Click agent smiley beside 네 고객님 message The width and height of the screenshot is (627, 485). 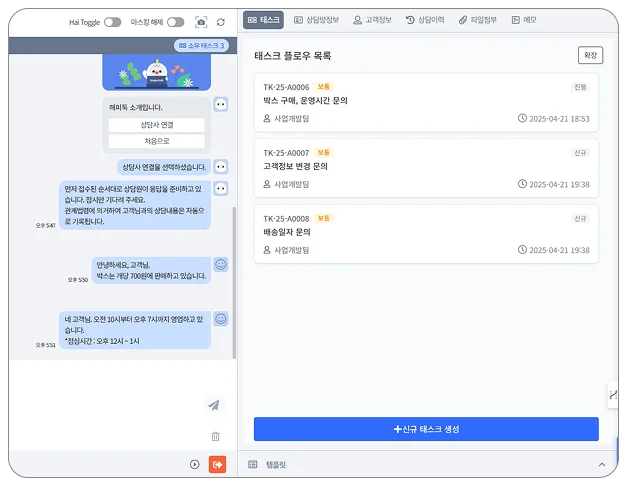[x=221, y=319]
